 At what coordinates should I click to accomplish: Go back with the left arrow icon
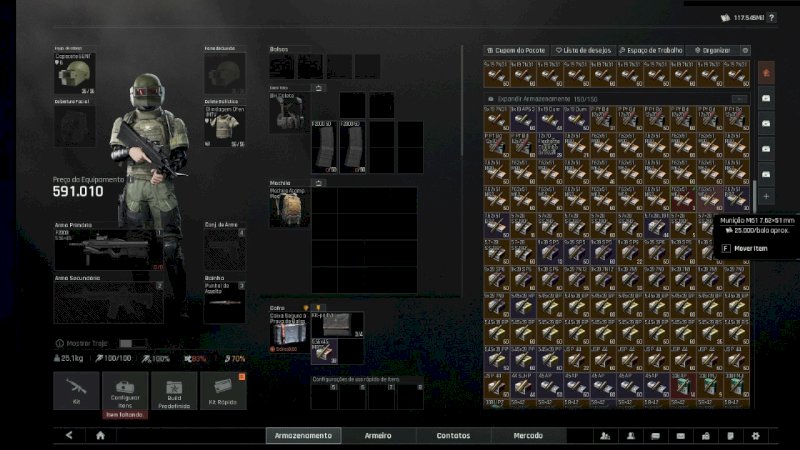coord(69,436)
